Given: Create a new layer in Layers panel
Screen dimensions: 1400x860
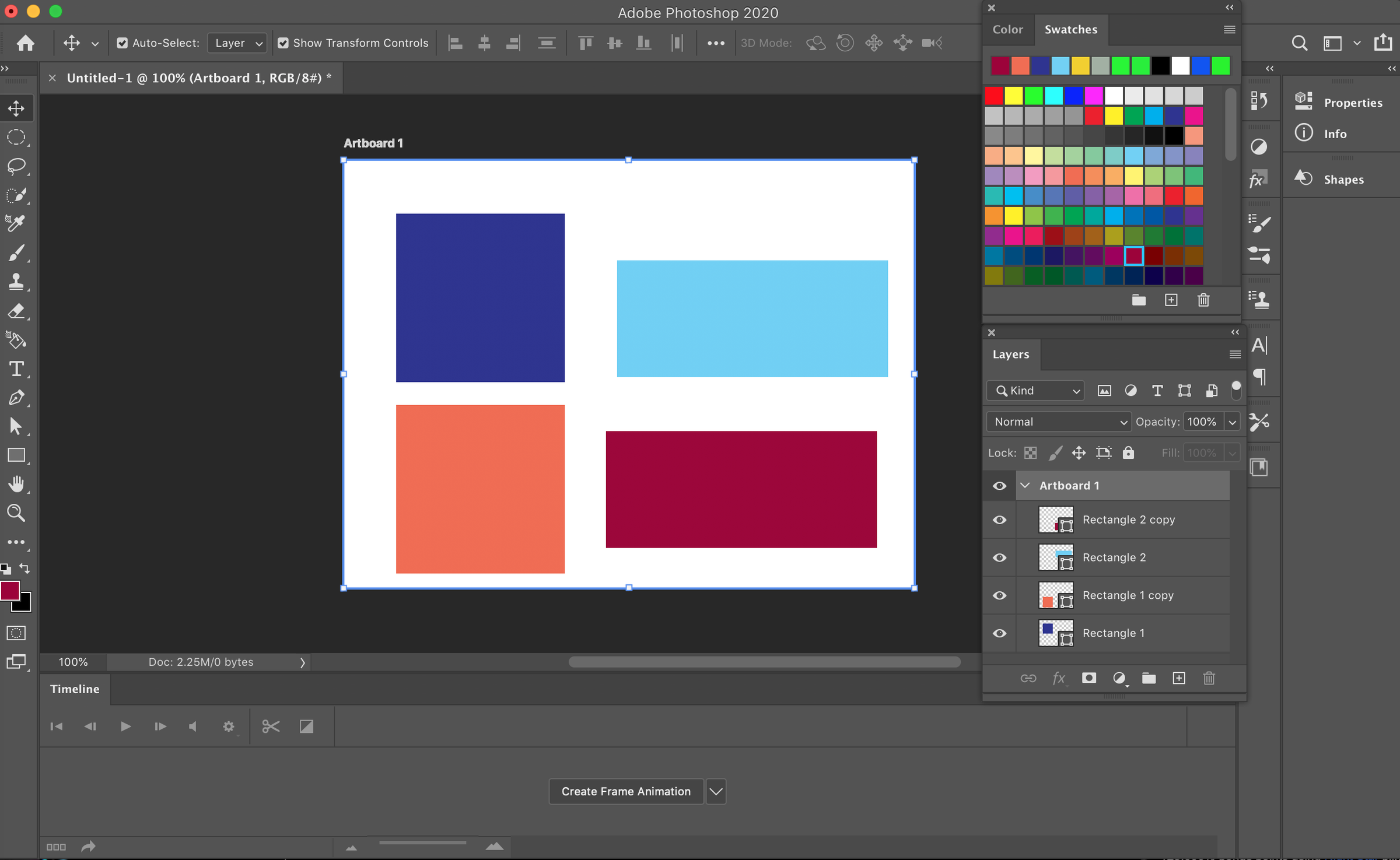Looking at the screenshot, I should click(x=1179, y=678).
